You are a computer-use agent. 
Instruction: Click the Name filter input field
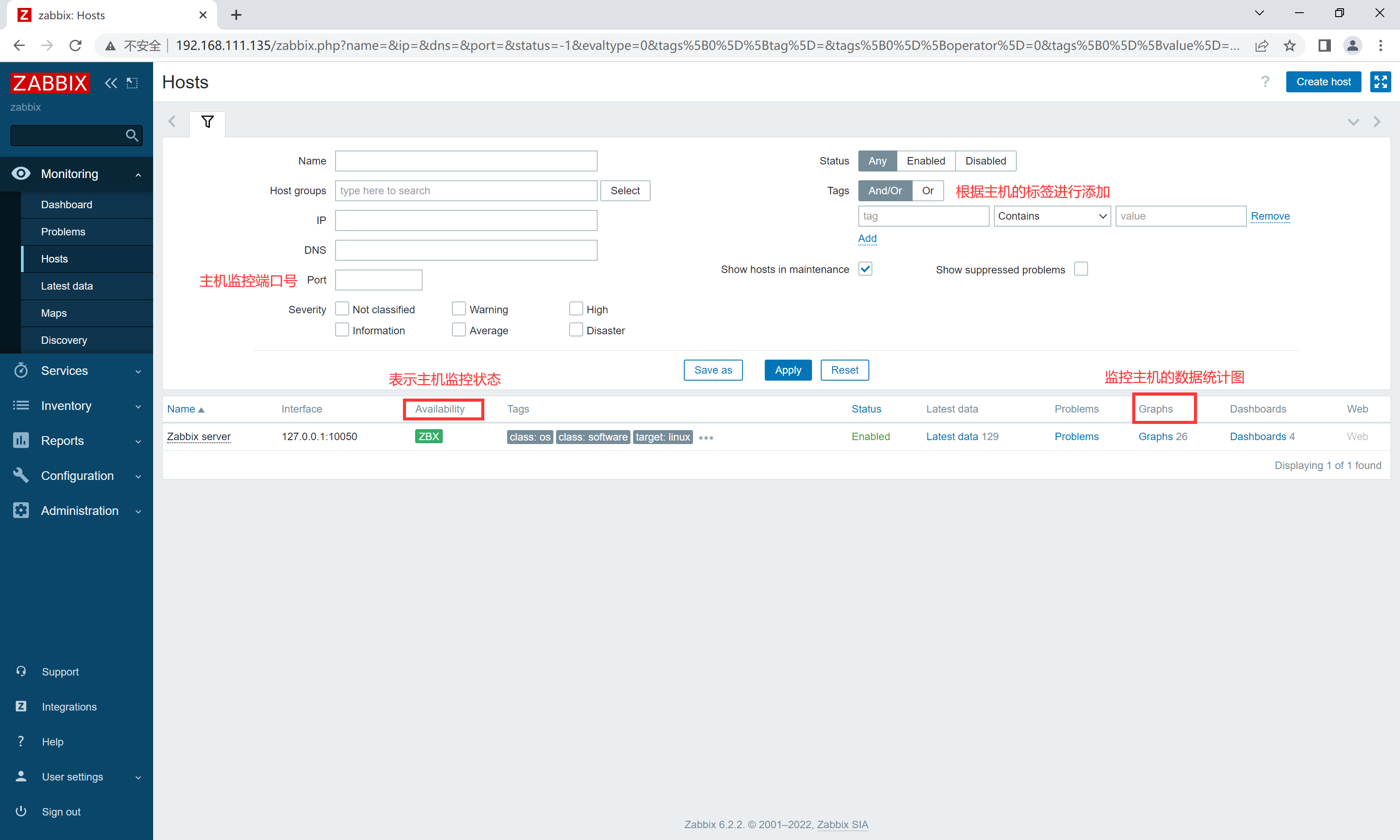pos(466,161)
